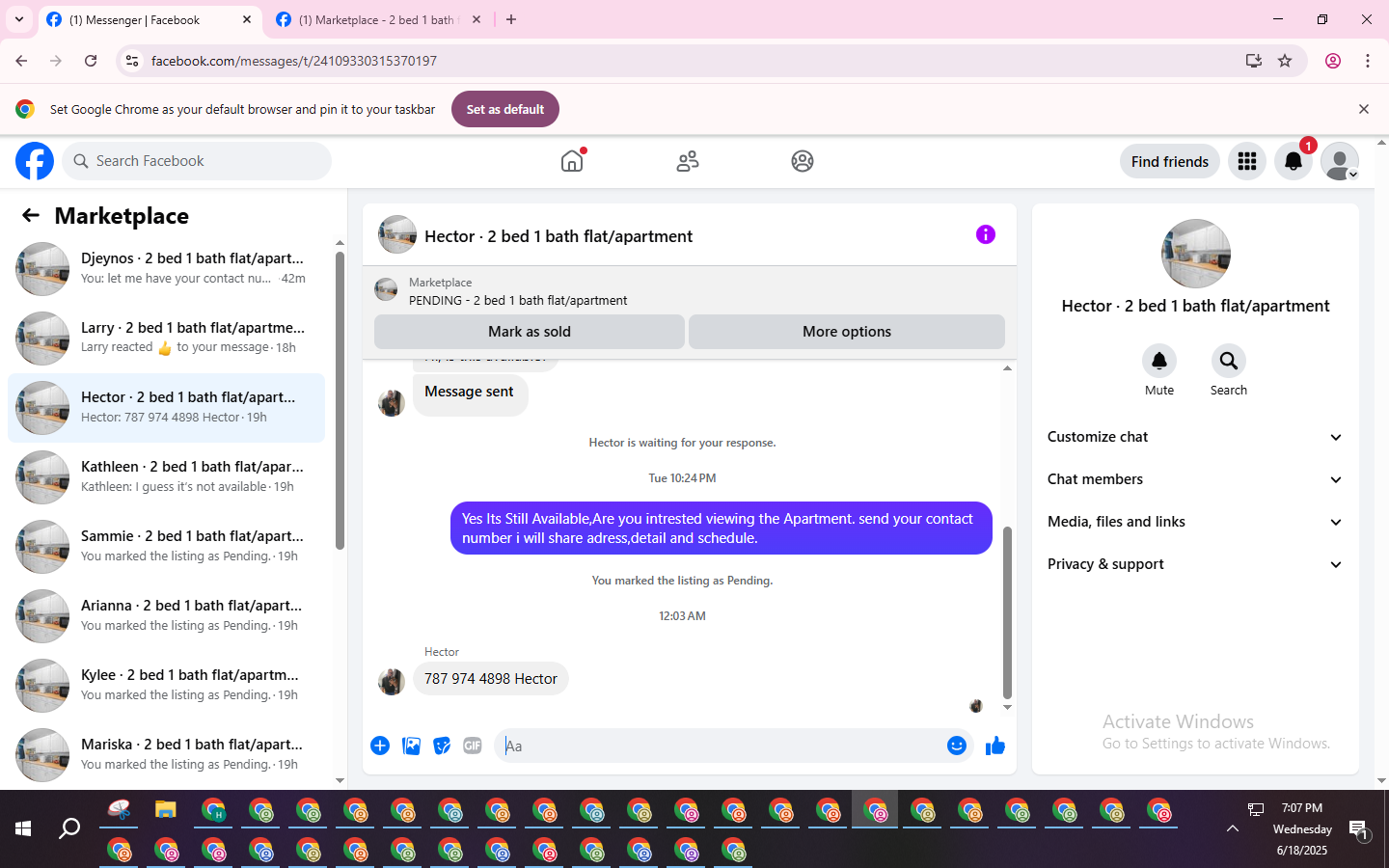The width and height of the screenshot is (1389, 868).
Task: Mute the Hector conversation
Action: [1159, 361]
